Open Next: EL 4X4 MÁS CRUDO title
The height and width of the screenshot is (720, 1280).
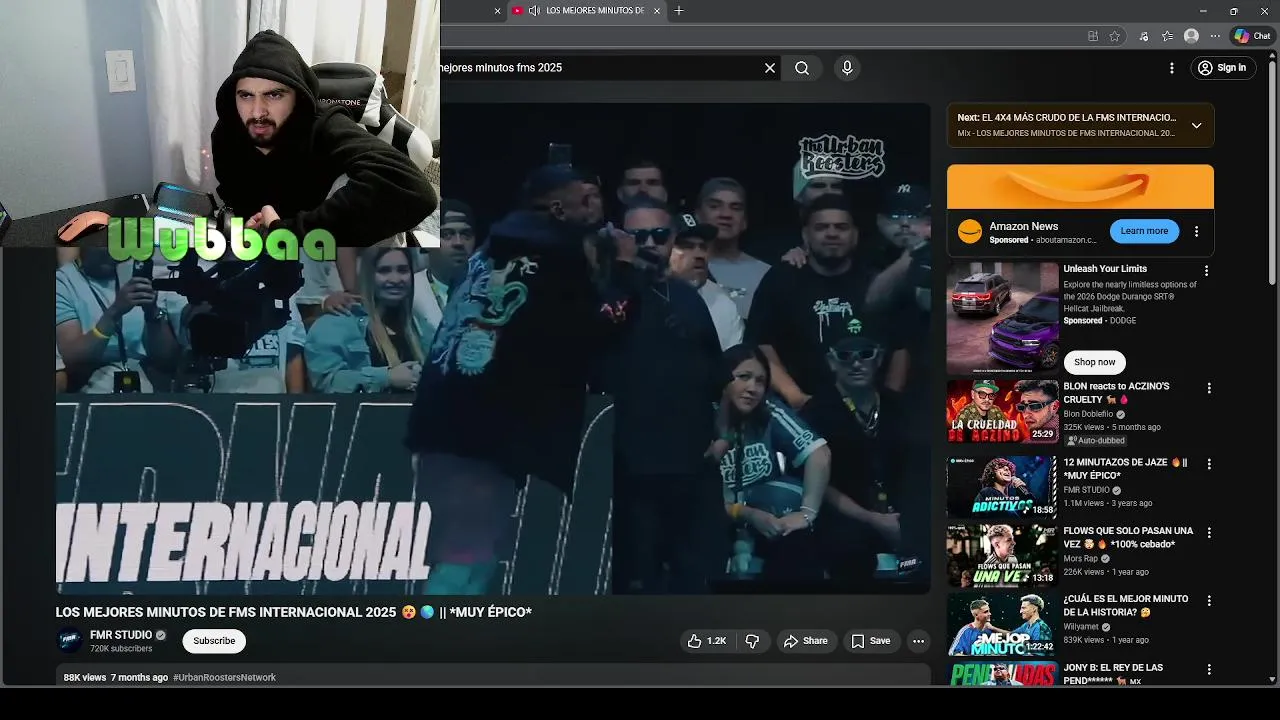pos(1066,118)
